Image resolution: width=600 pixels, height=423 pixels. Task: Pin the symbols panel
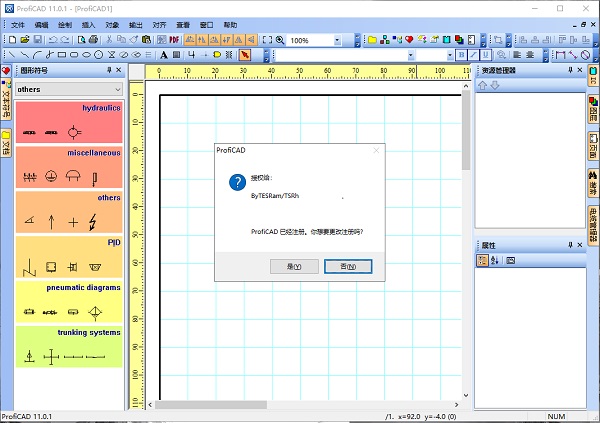coord(109,70)
